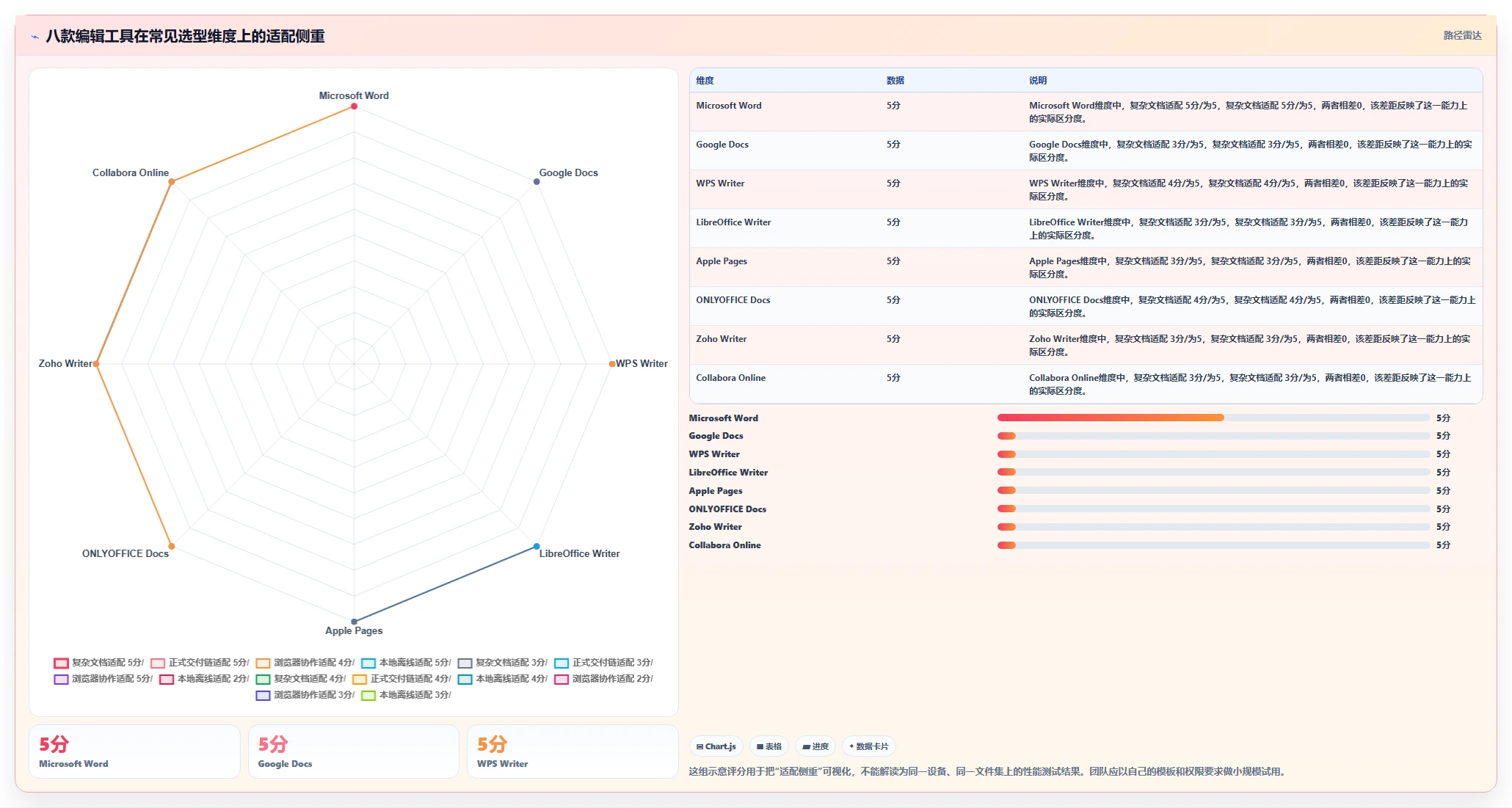Hide the 复杂文档适配 3分 legend series

[x=502, y=663]
